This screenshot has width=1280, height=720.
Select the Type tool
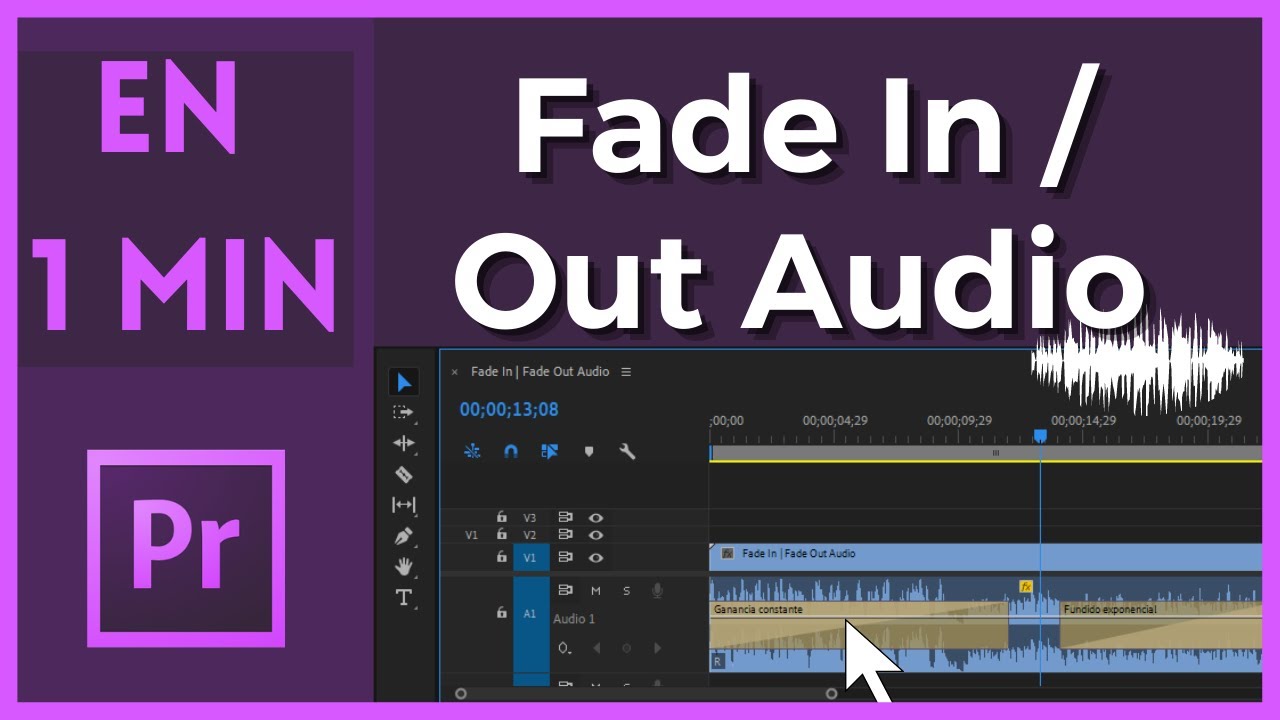pos(403,598)
